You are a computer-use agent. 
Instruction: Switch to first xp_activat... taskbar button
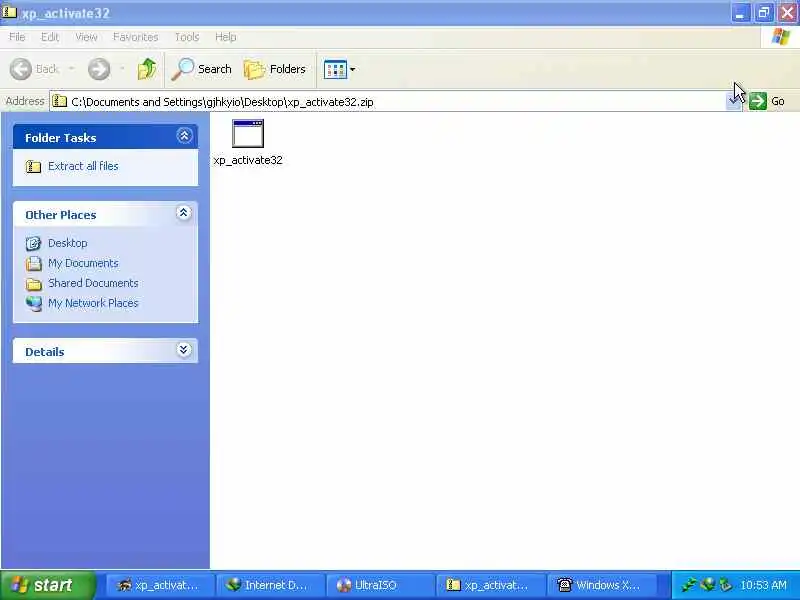(x=159, y=585)
